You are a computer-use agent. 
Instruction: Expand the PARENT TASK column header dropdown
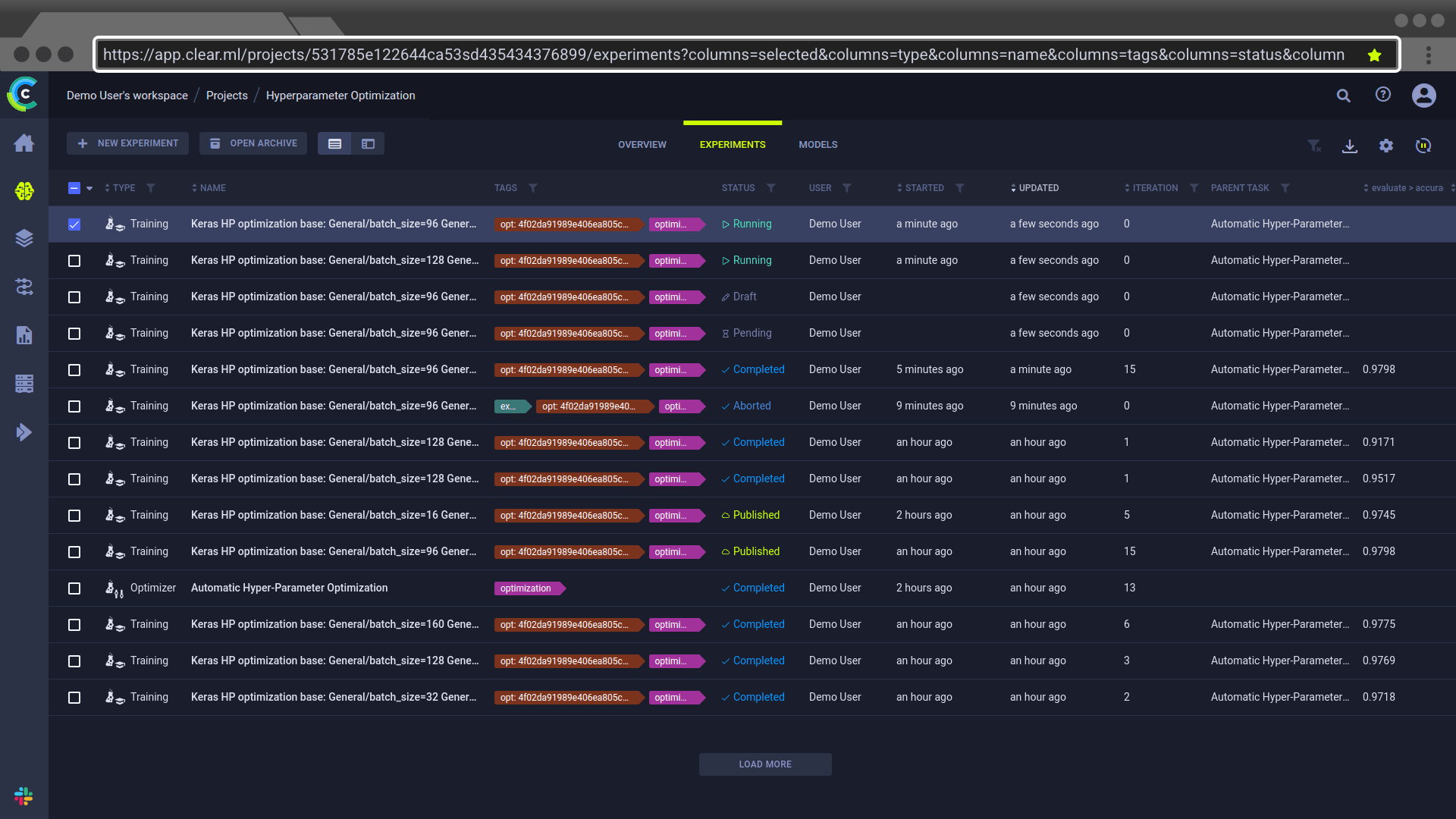click(1287, 188)
